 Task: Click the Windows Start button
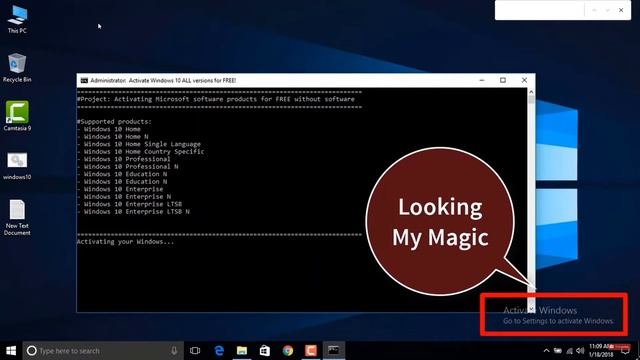11,350
